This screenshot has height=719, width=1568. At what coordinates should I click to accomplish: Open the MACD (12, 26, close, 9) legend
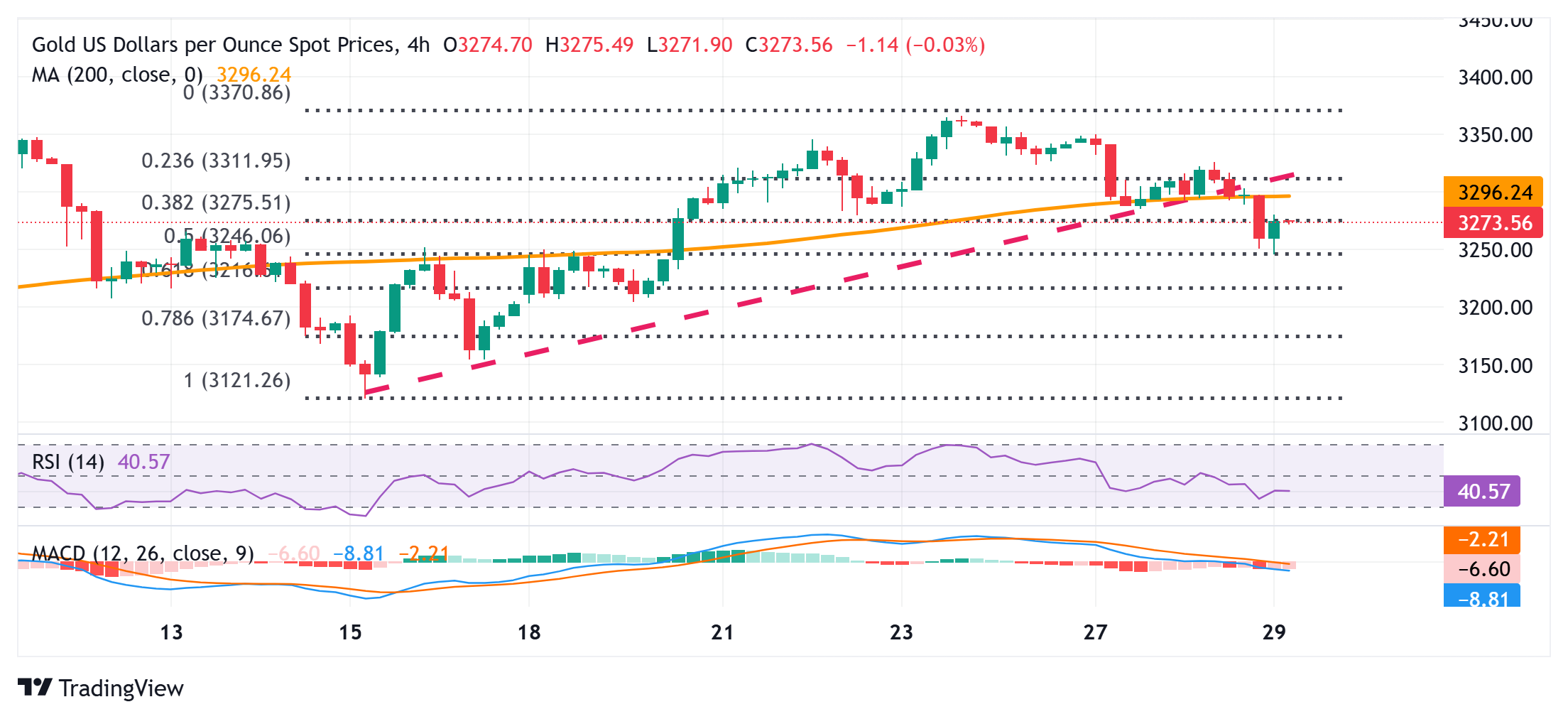point(143,553)
